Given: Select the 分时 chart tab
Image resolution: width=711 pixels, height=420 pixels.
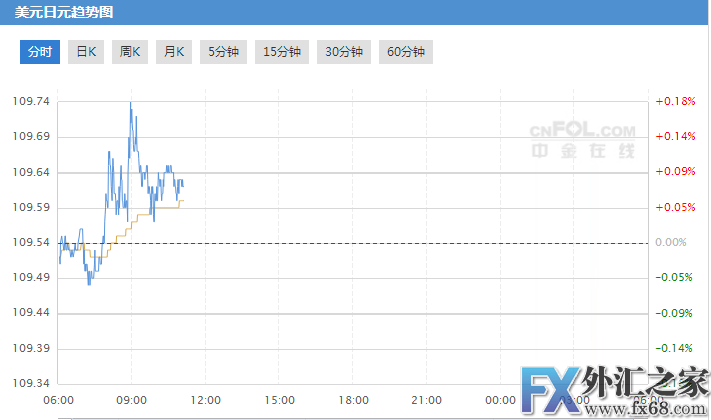Looking at the screenshot, I should [40, 52].
